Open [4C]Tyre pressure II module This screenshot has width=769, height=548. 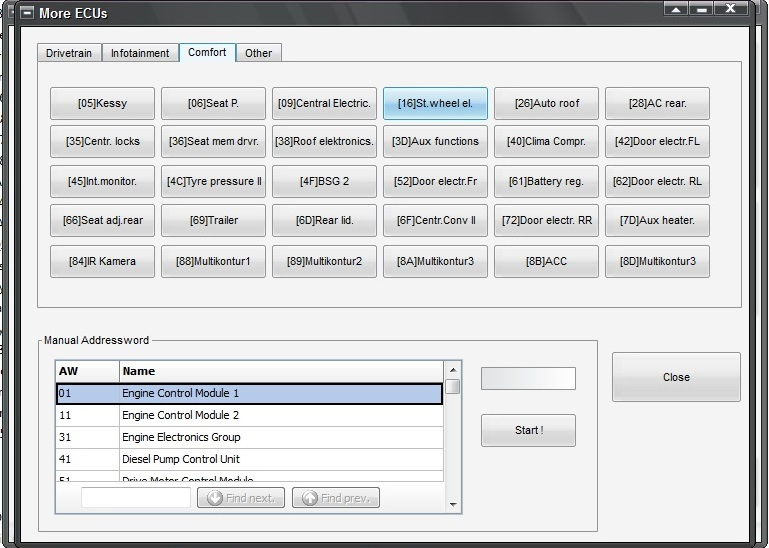point(213,182)
